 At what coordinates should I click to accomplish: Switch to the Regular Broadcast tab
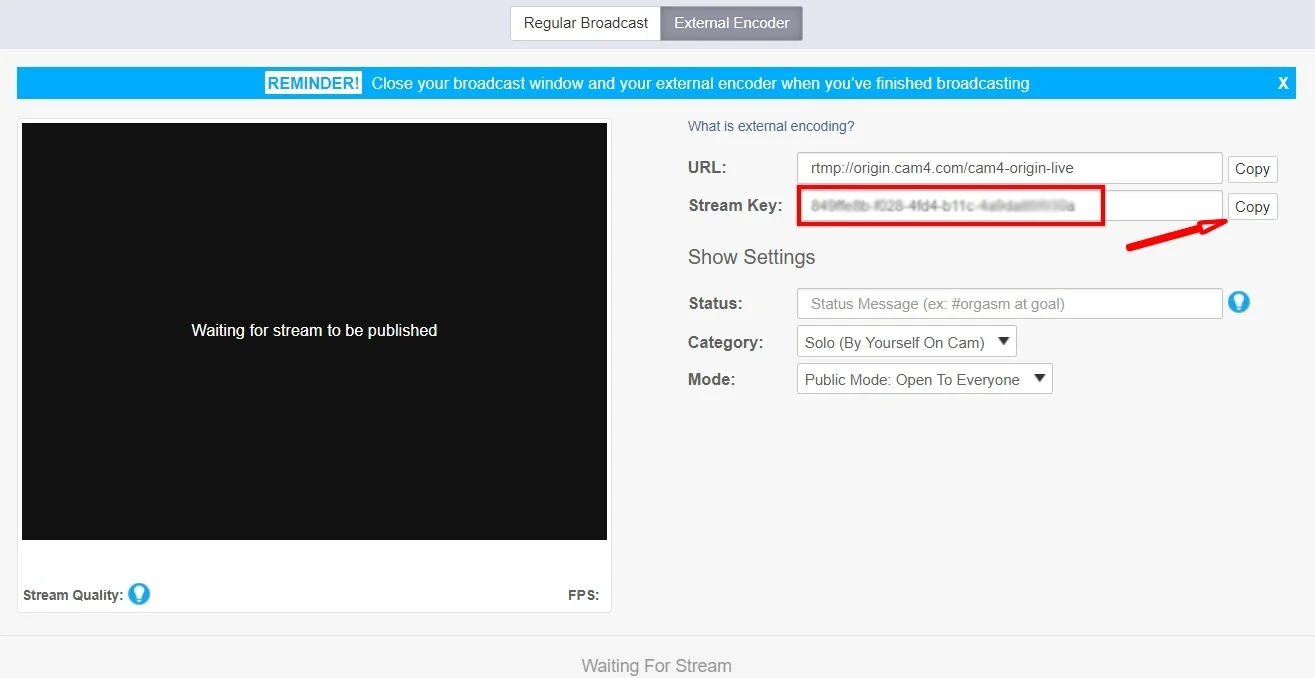(585, 23)
